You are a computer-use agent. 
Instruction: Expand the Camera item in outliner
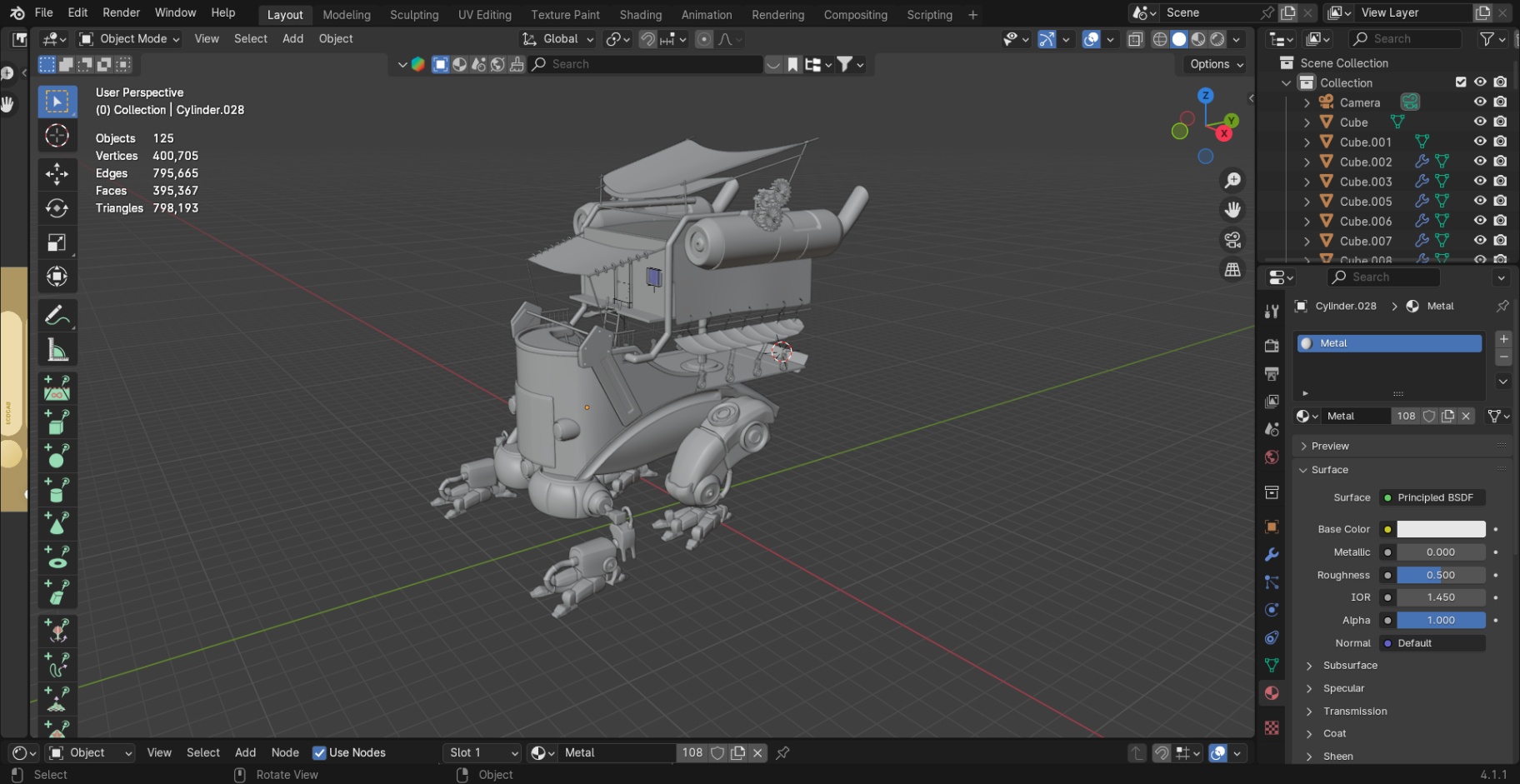click(1307, 102)
